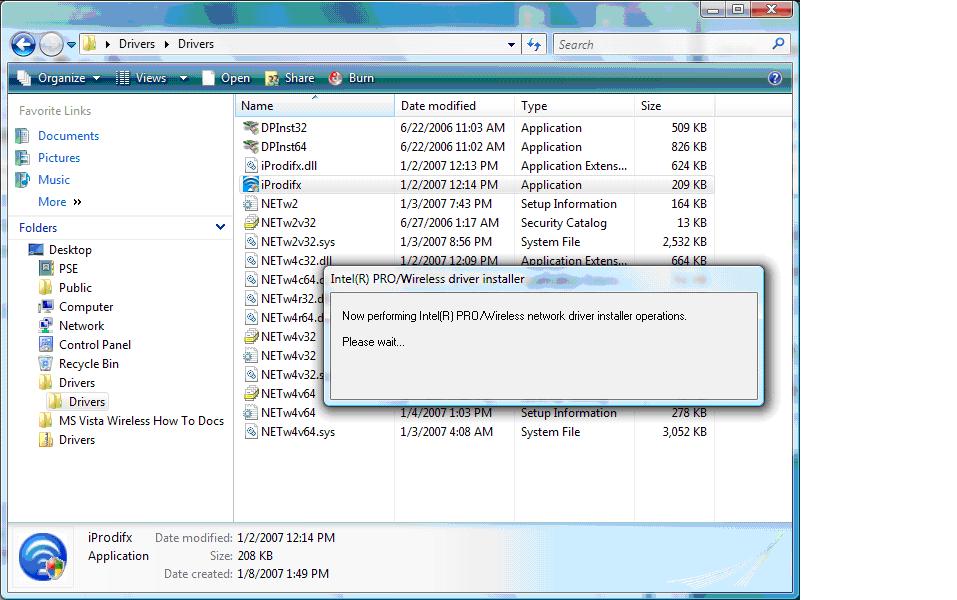Screen dimensions: 957x600
Task: Select the NETw2 setup information icon
Action: [251, 203]
